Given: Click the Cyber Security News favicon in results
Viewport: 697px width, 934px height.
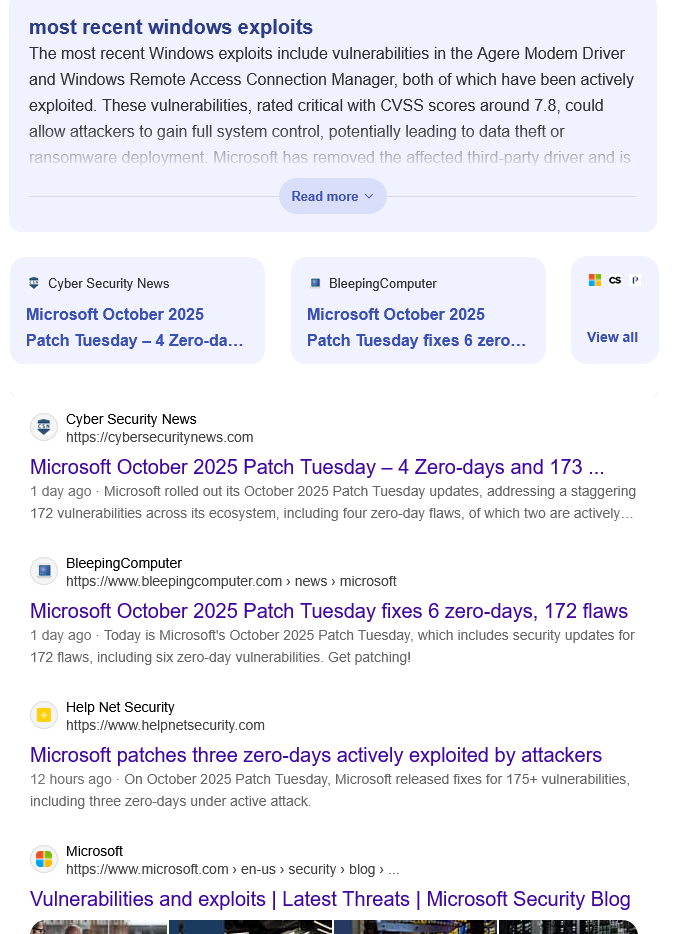Looking at the screenshot, I should click(x=44, y=428).
